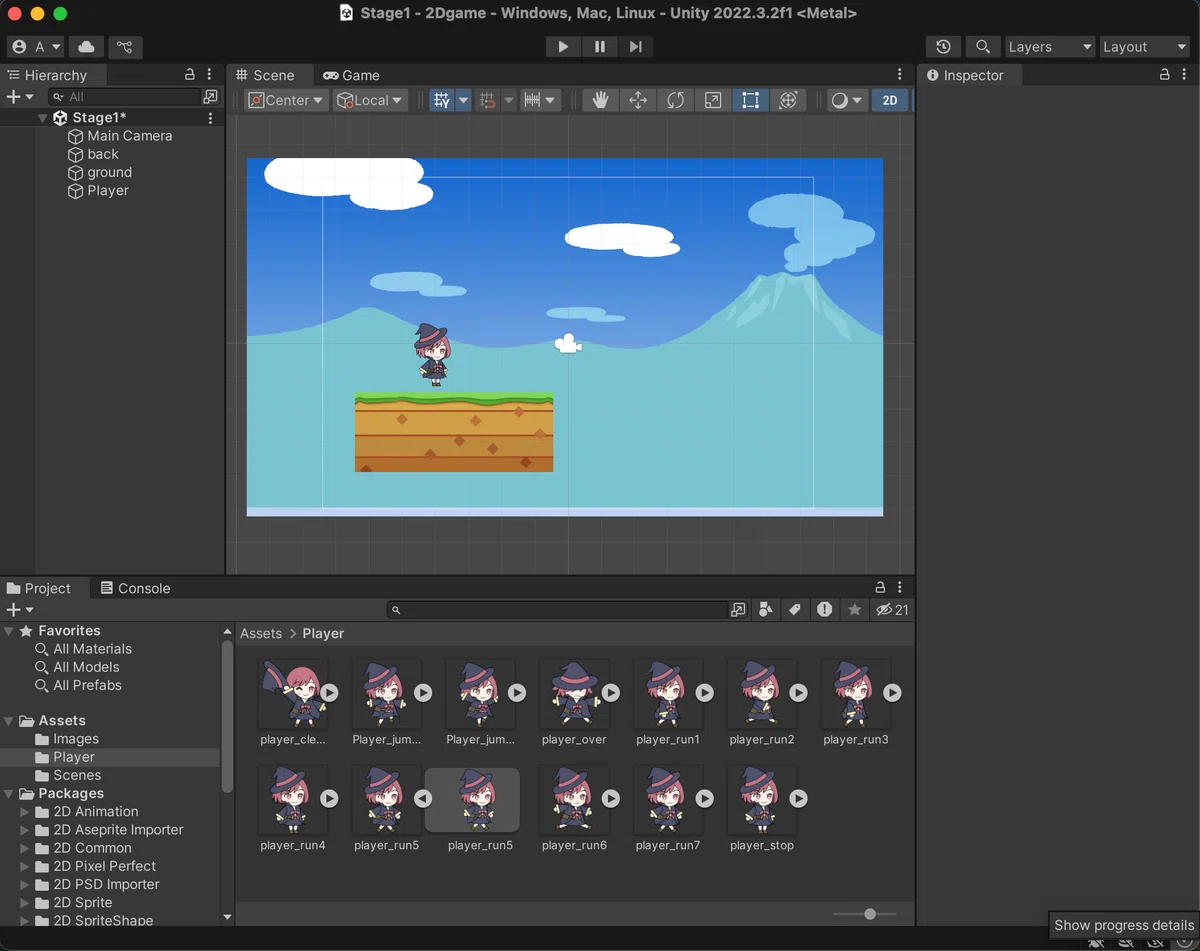Collapse the Favorites section
The width and height of the screenshot is (1200, 951).
(x=9, y=631)
